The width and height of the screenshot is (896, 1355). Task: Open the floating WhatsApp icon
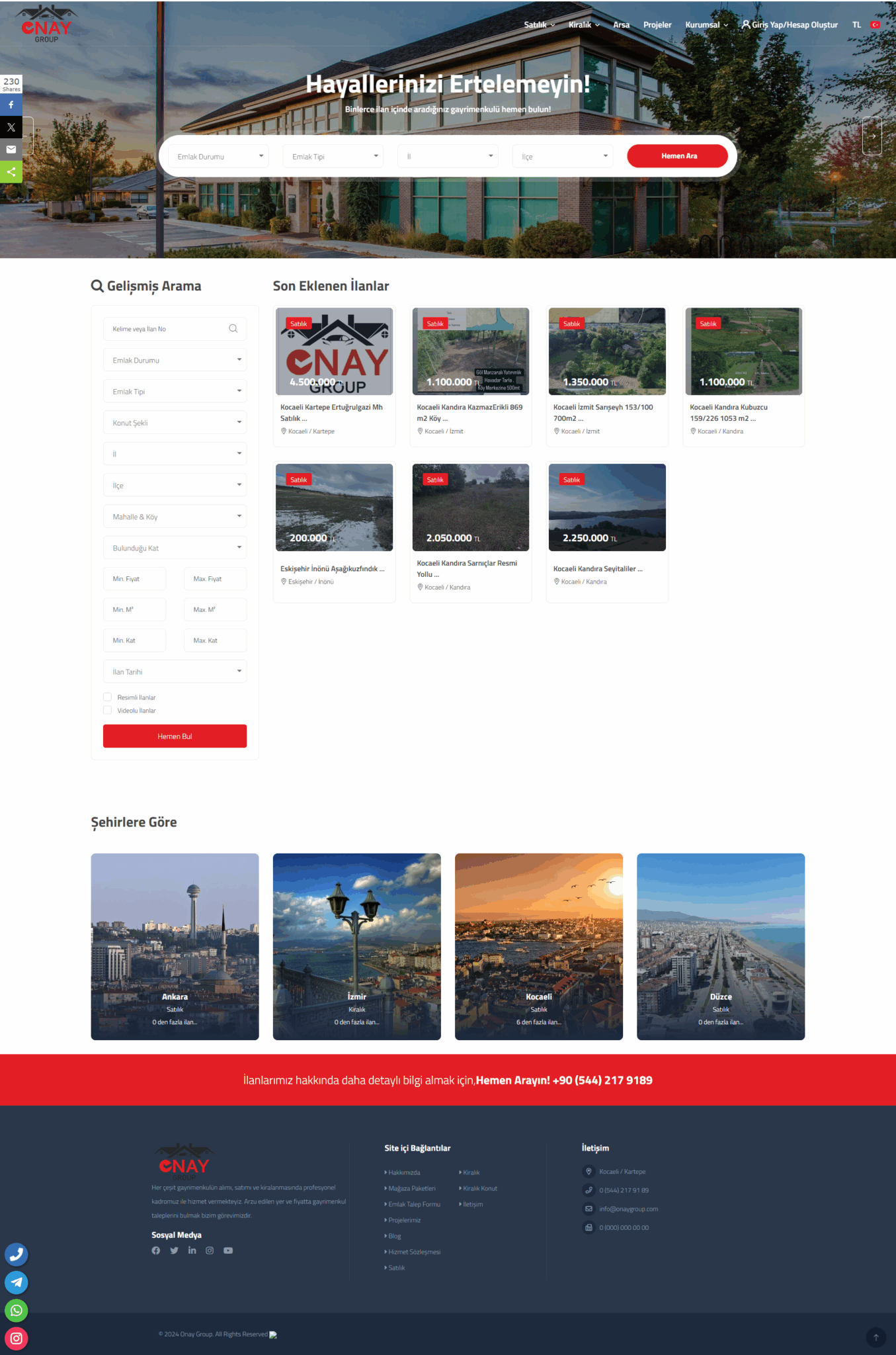pyautogui.click(x=17, y=1311)
